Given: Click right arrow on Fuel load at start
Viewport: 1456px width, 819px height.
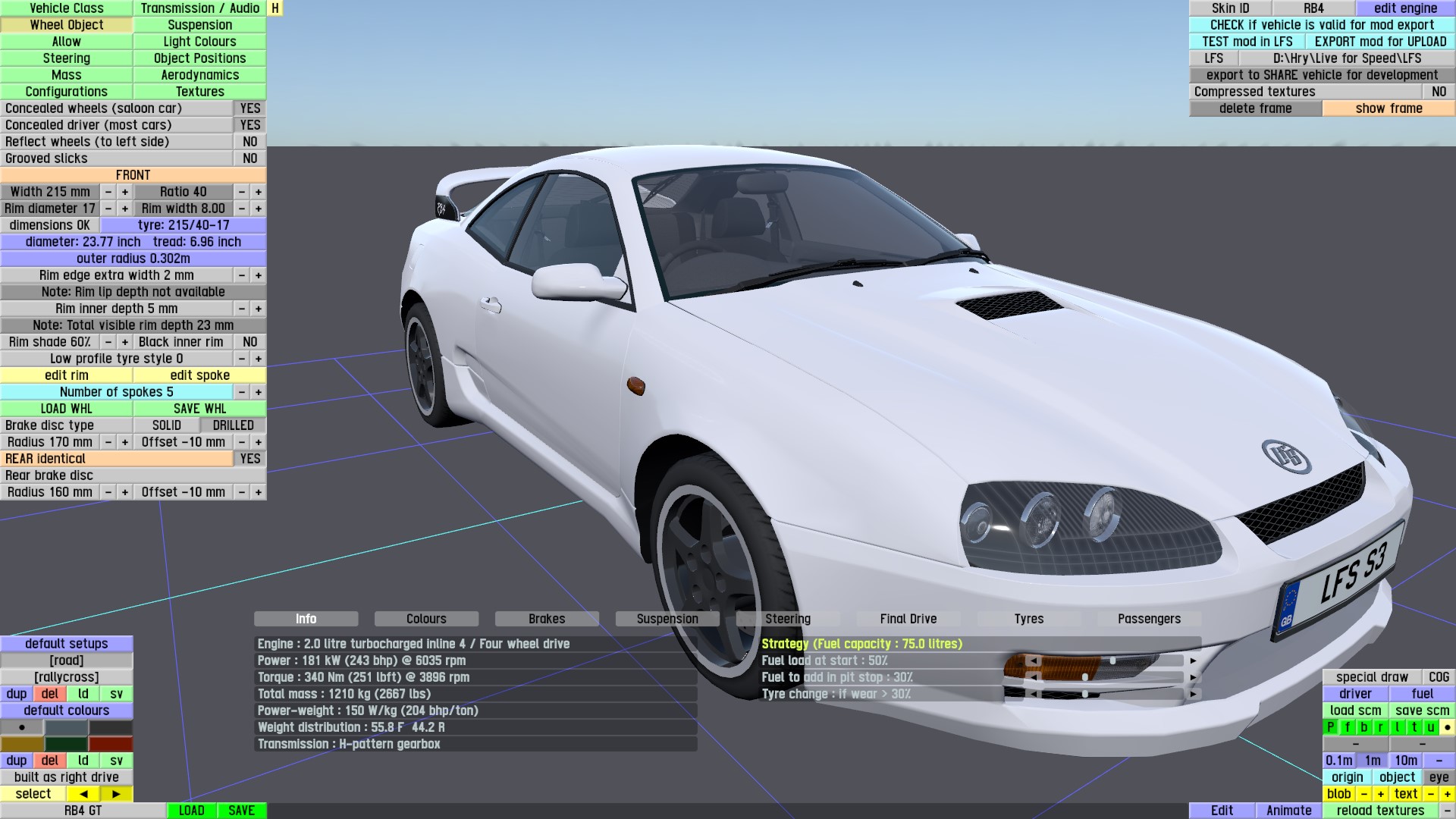Looking at the screenshot, I should tap(1193, 661).
